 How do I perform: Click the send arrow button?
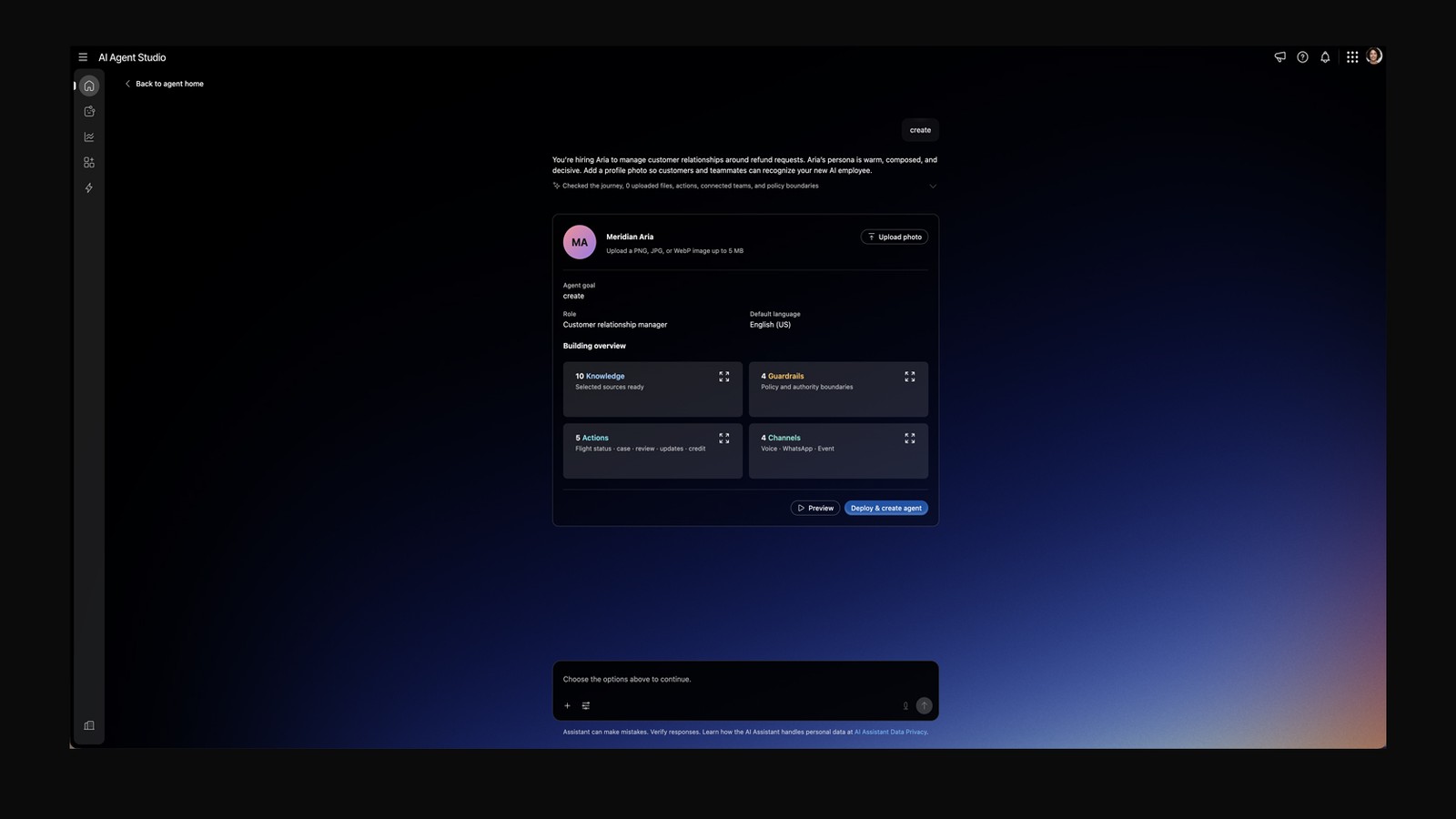[924, 705]
